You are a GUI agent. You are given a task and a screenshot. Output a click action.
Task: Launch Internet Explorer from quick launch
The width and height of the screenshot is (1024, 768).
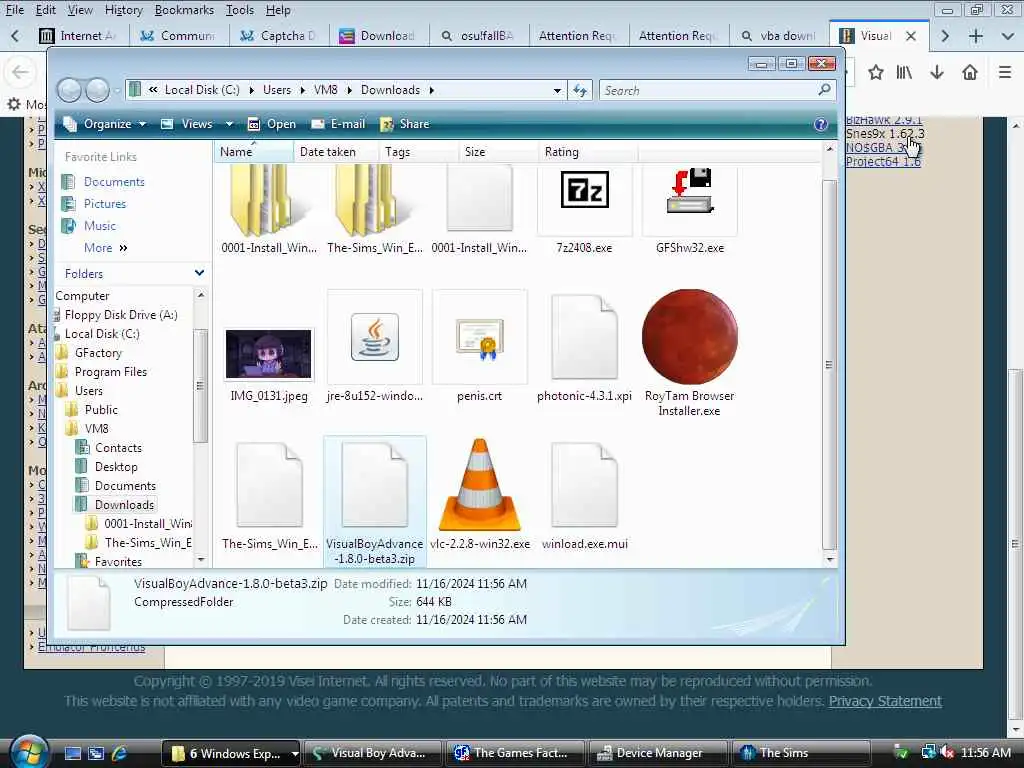[x=120, y=753]
